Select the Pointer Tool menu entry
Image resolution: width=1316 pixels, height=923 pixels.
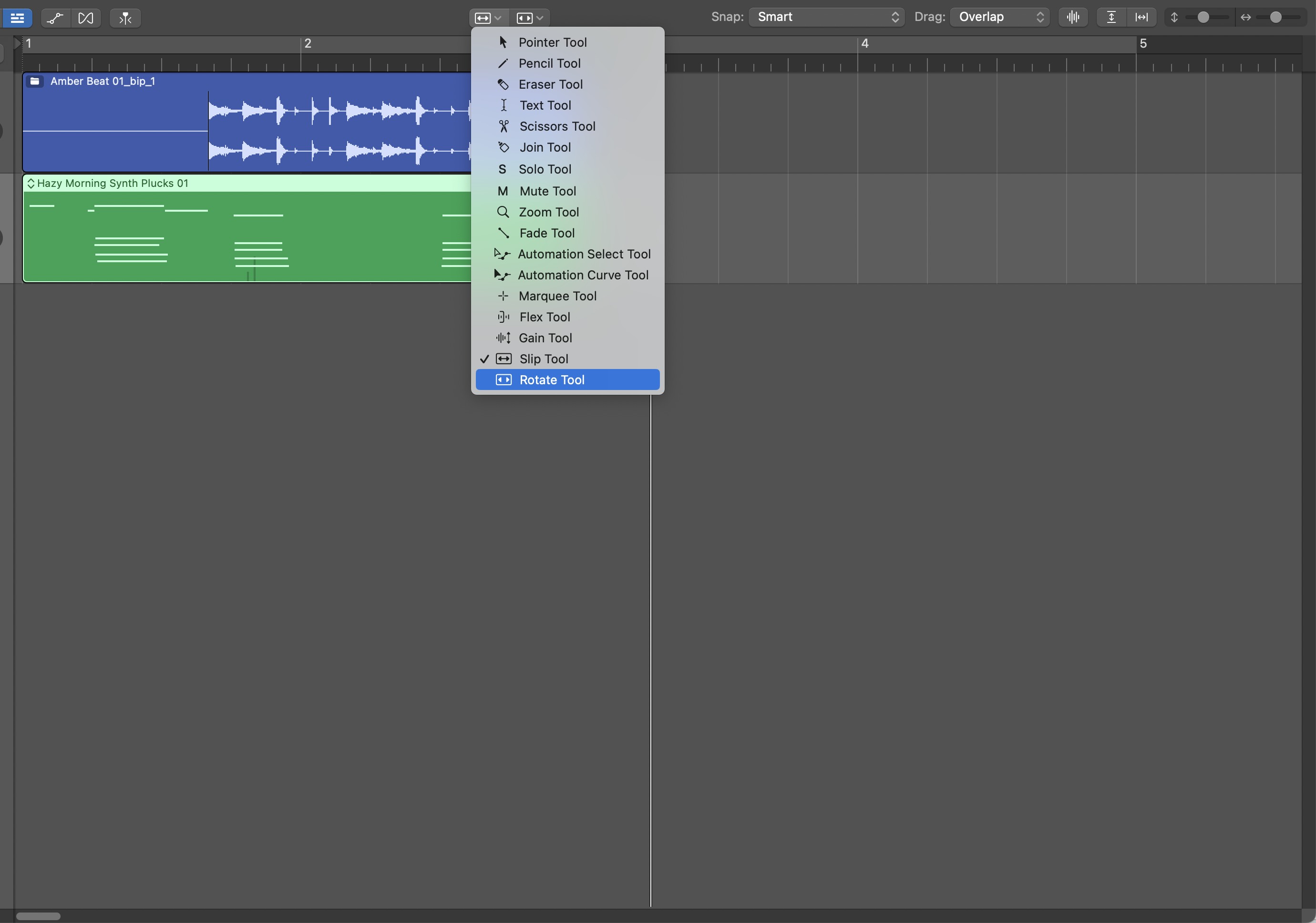click(567, 42)
